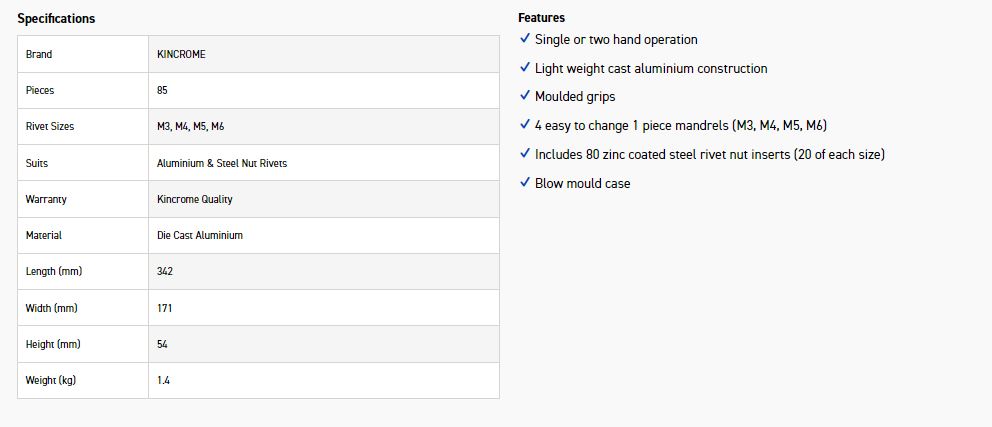Select the Brand label cell
The width and height of the screenshot is (992, 427).
[x=39, y=54]
